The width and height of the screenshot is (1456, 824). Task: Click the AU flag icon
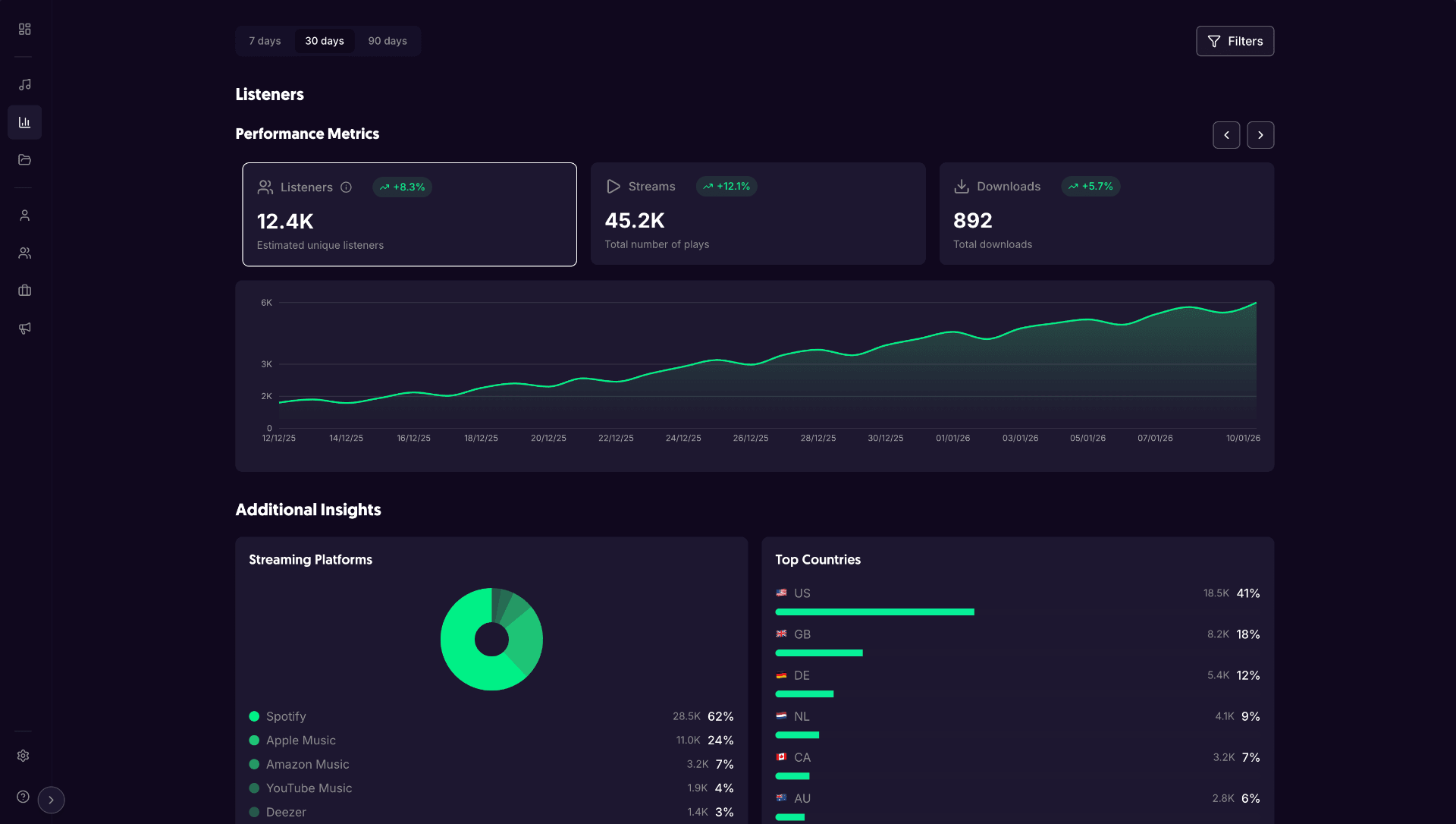click(781, 797)
